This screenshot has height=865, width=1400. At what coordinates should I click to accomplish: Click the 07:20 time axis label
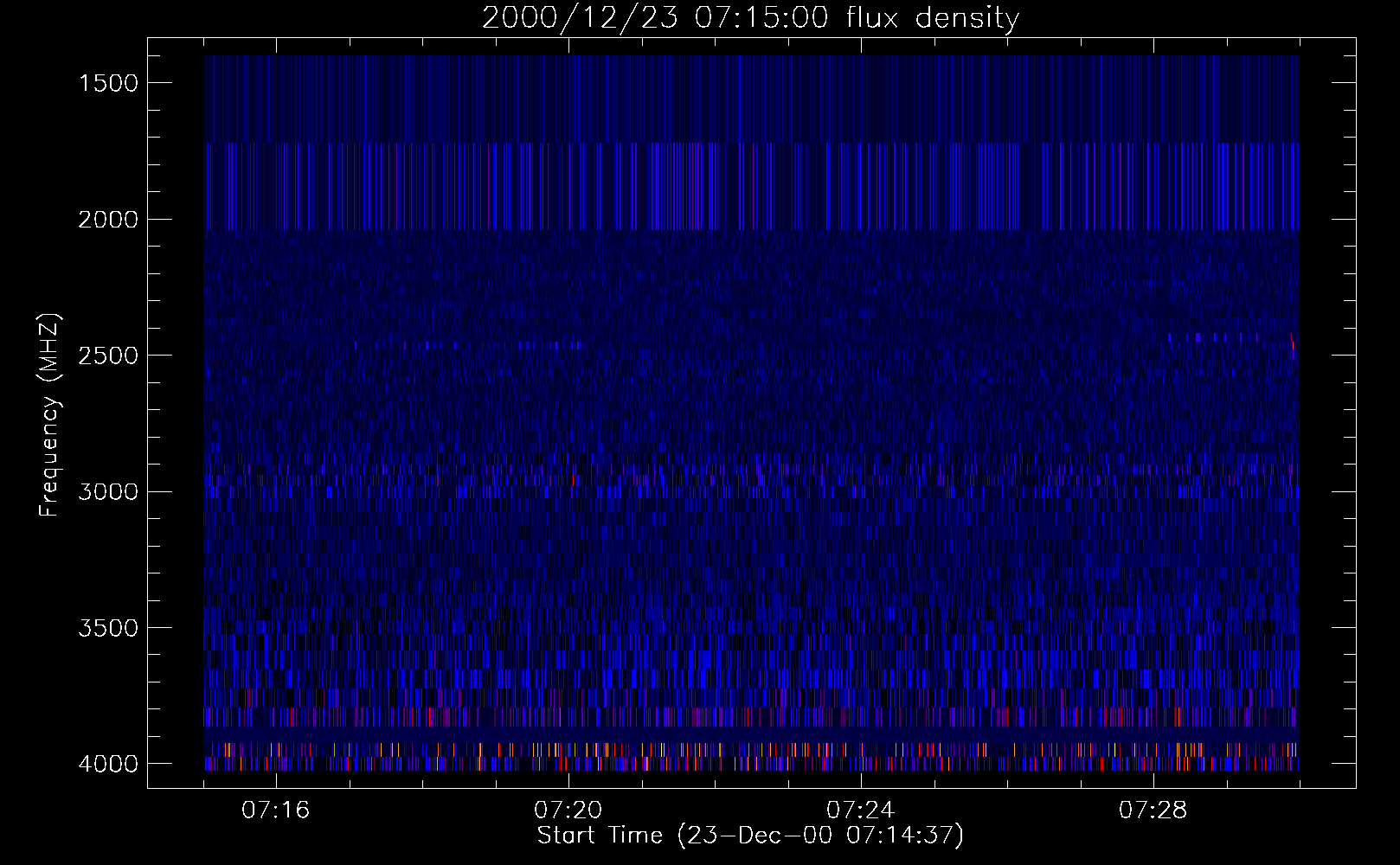tap(568, 811)
